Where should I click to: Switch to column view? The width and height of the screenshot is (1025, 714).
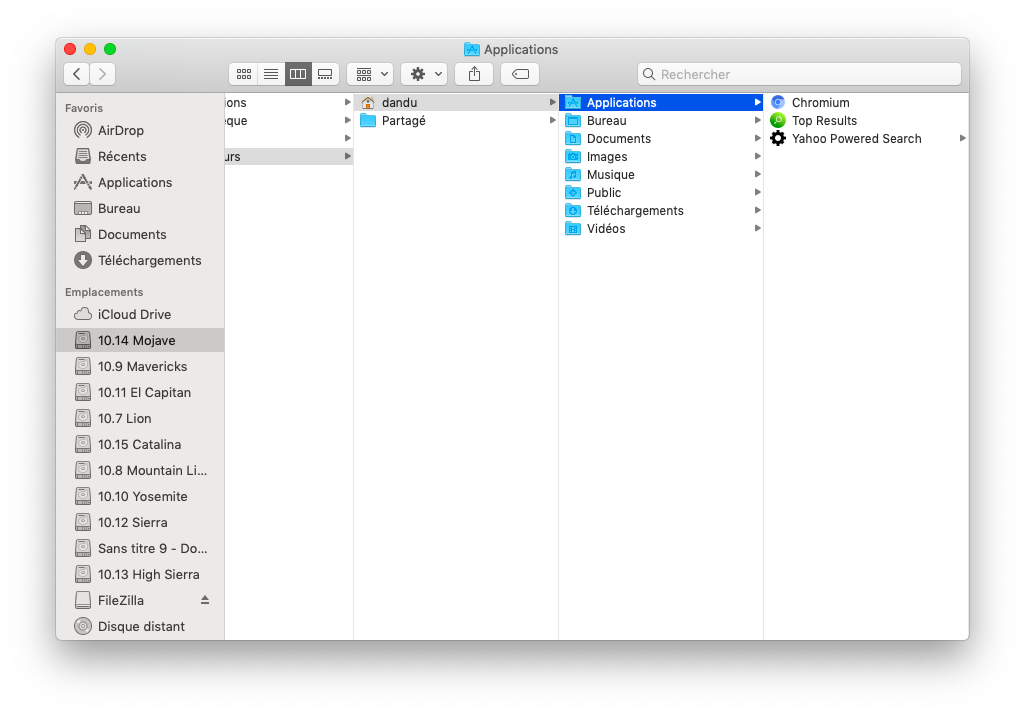tap(298, 74)
